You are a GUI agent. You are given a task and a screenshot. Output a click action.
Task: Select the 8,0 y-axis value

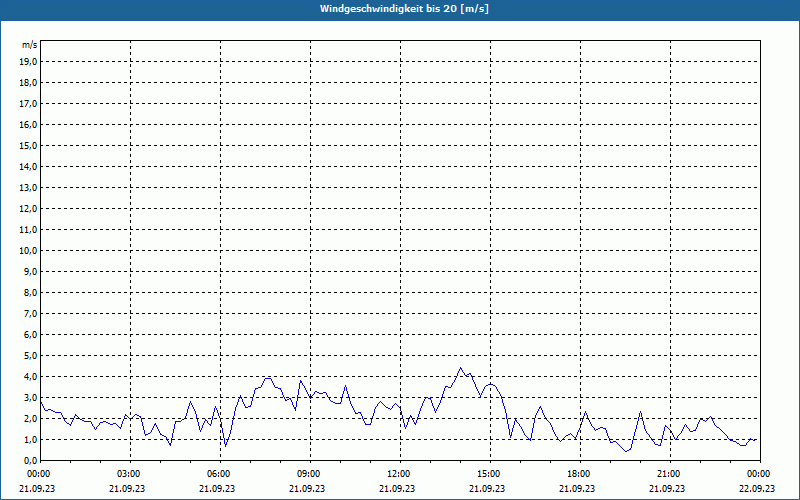pos(30,292)
